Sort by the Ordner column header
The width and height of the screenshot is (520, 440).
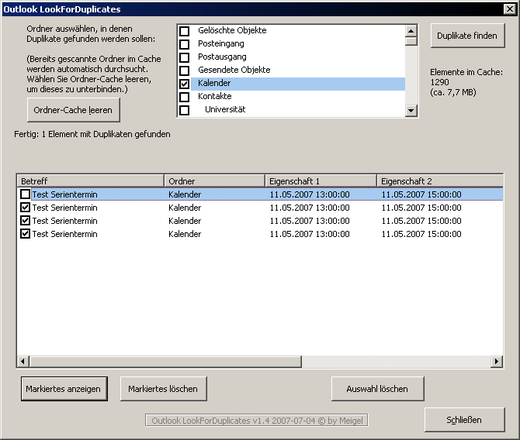click(x=215, y=181)
